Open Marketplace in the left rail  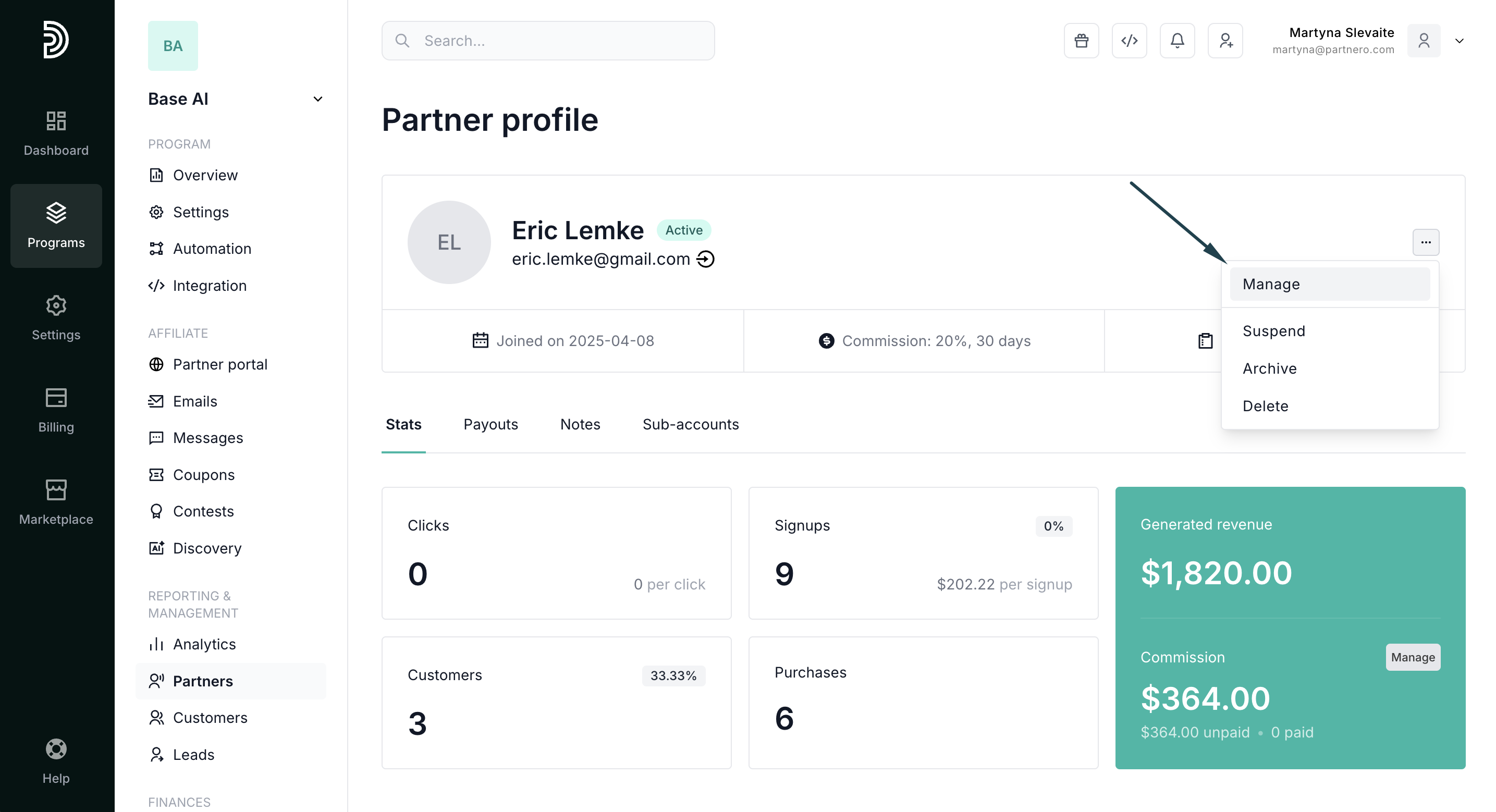(x=56, y=502)
